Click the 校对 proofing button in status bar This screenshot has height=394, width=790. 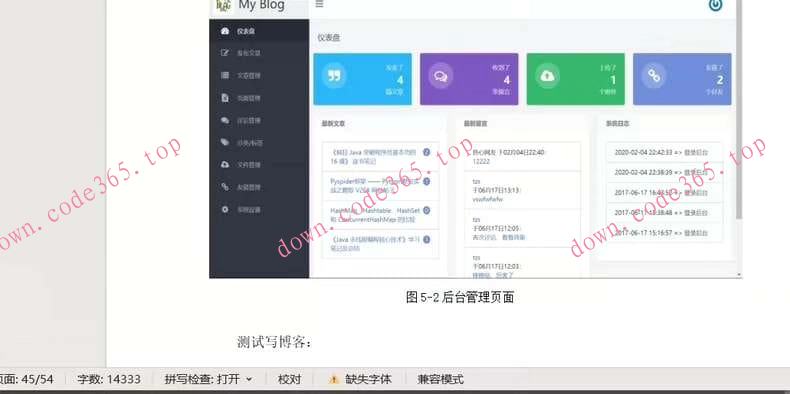point(289,379)
